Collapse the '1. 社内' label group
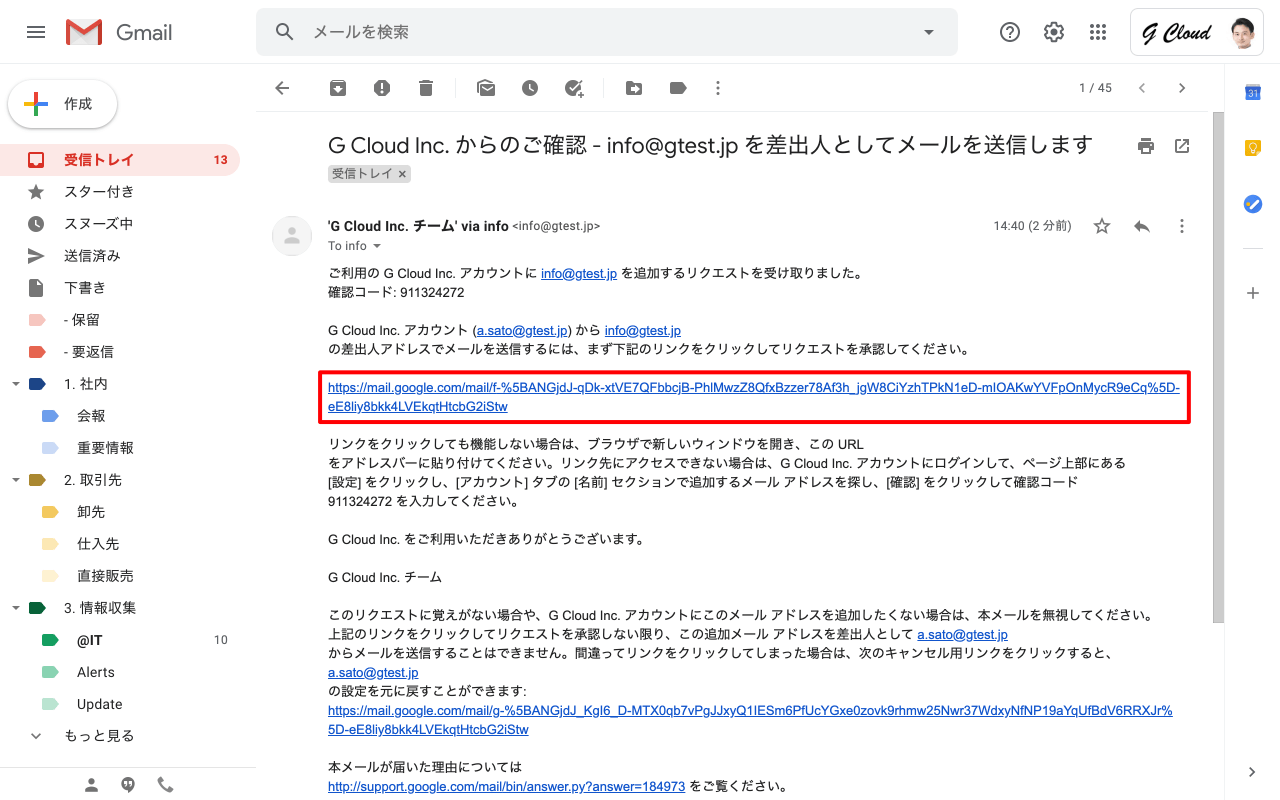 click(x=15, y=384)
